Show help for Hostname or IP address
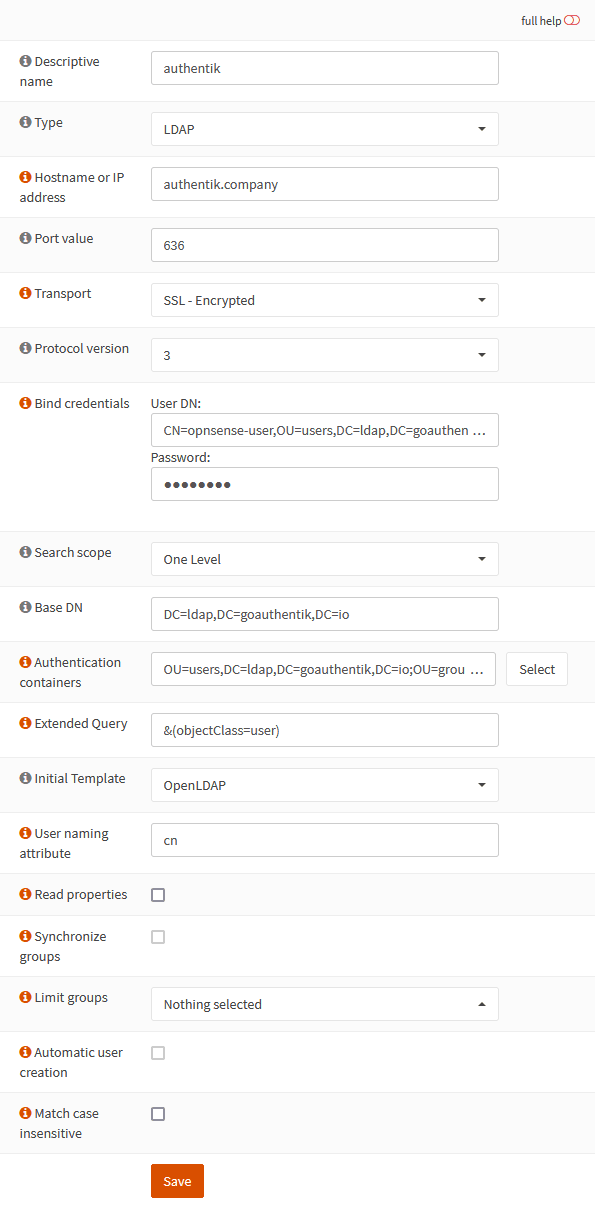This screenshot has width=595, height=1208. pyautogui.click(x=25, y=178)
